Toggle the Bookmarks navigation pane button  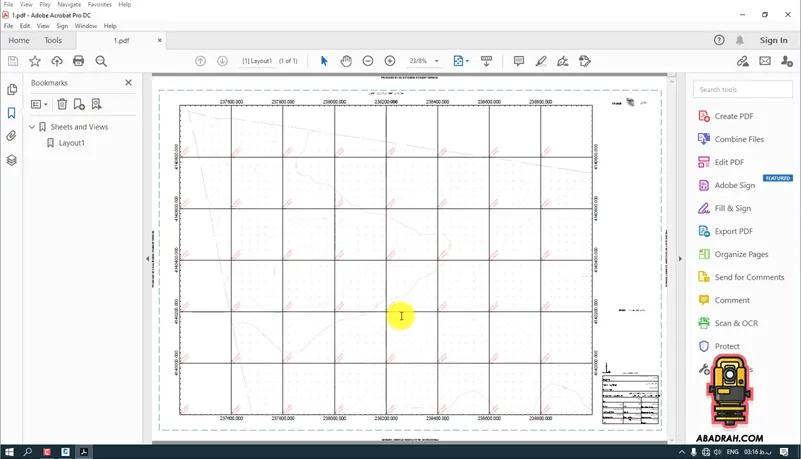(x=12, y=113)
